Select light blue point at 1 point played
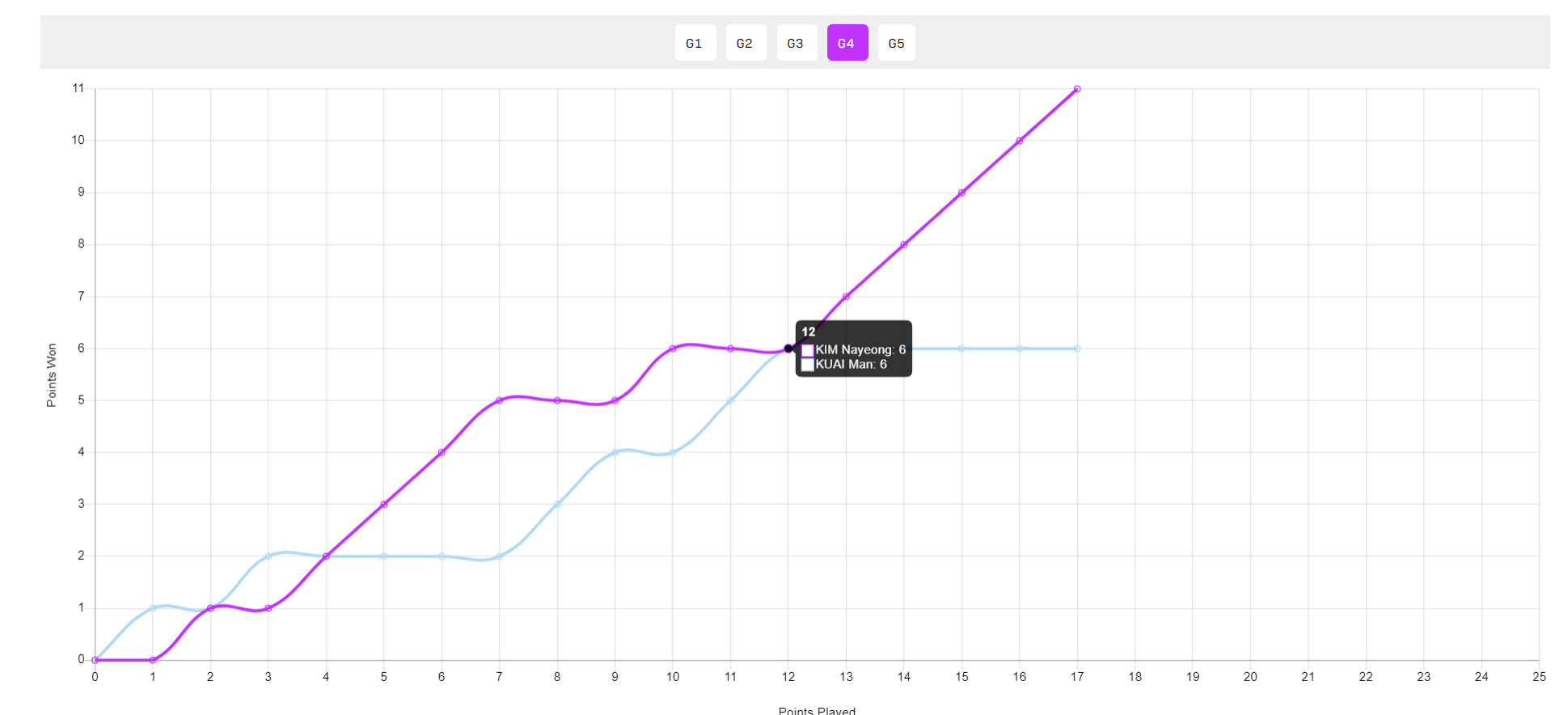The image size is (1568, 715). click(153, 608)
